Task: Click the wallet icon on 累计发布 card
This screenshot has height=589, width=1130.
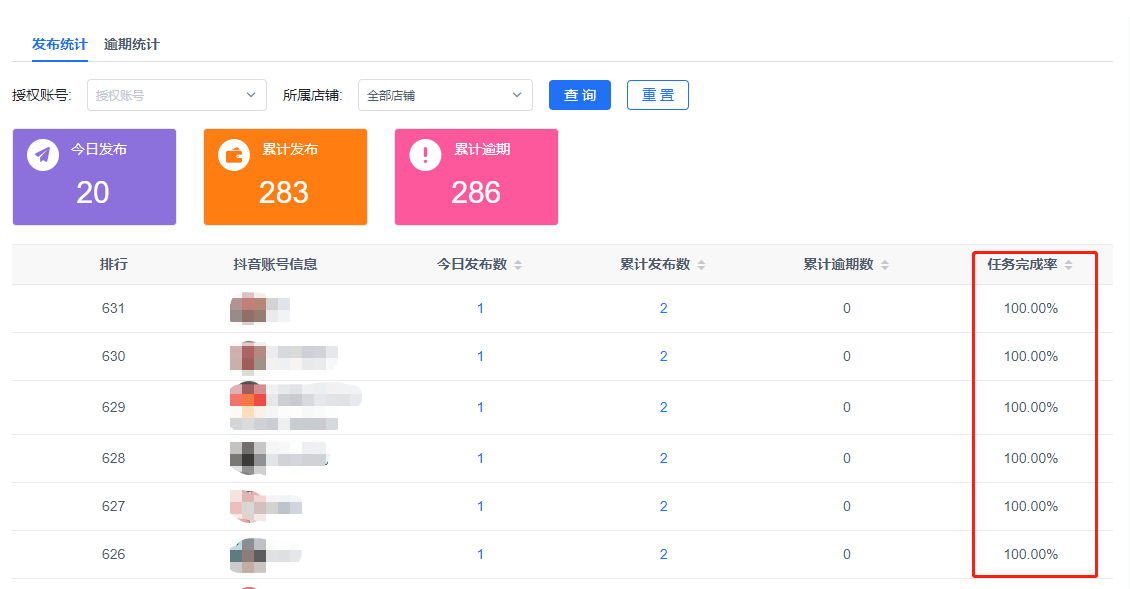Action: (x=234, y=155)
